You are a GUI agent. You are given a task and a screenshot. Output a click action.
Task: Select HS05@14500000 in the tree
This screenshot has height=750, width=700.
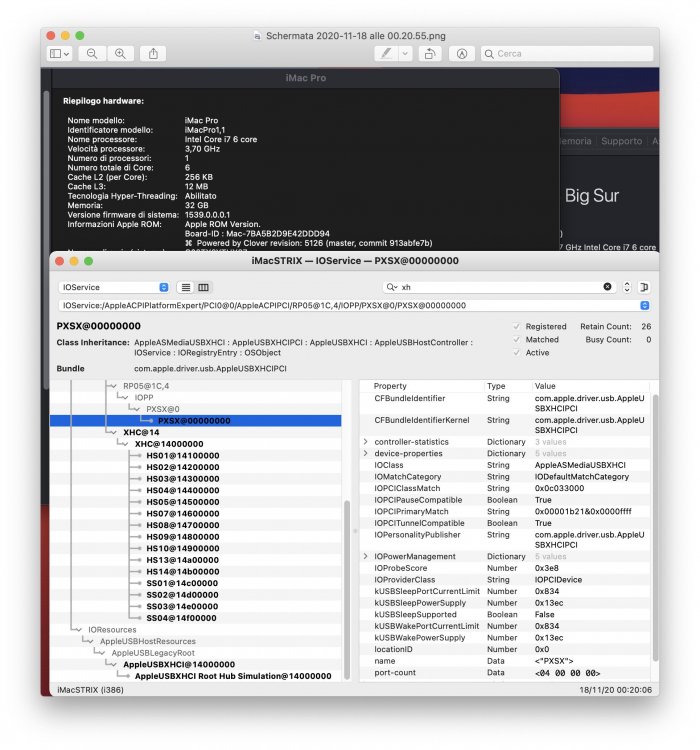point(183,502)
